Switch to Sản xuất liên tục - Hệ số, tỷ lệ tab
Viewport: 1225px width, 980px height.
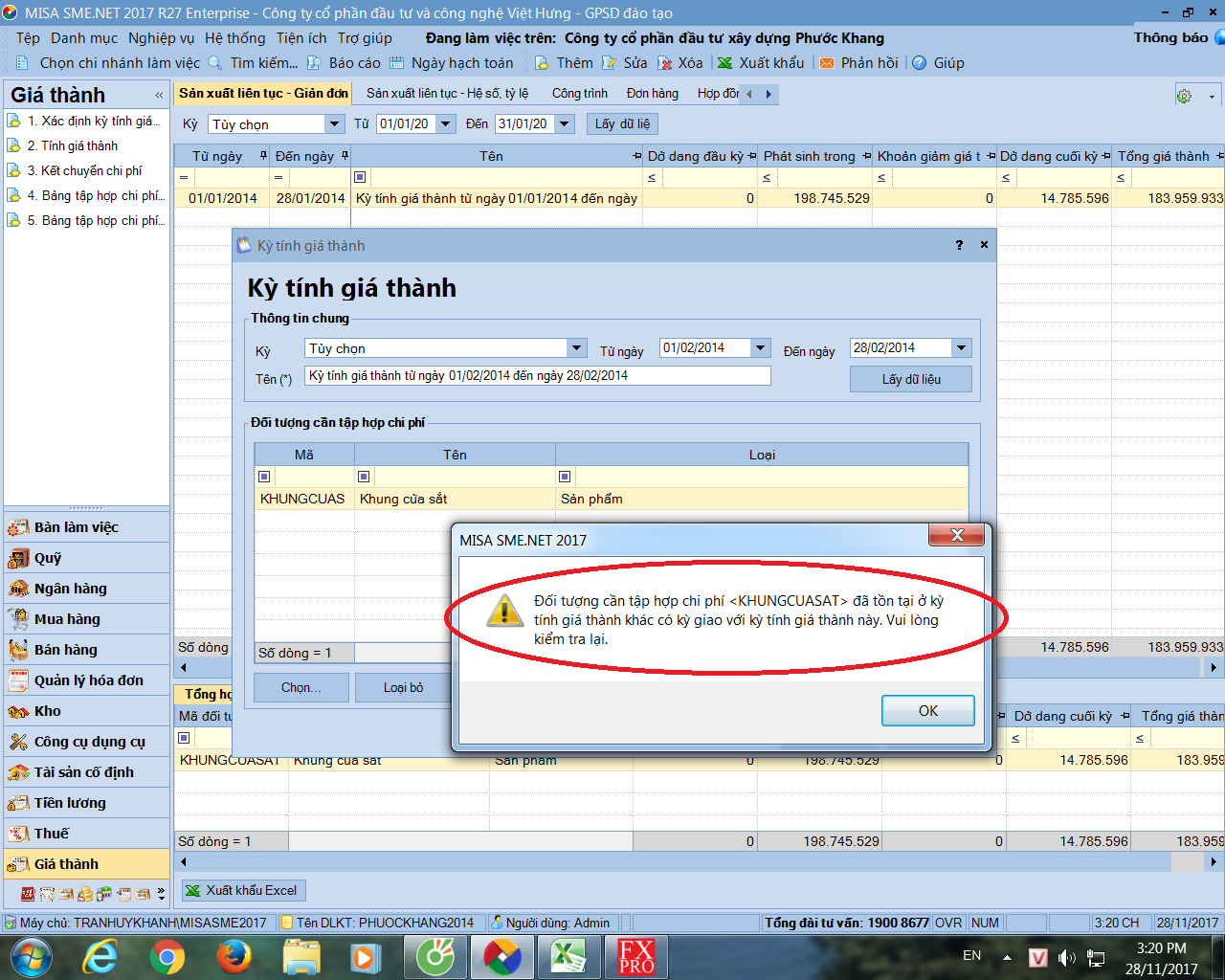point(447,94)
